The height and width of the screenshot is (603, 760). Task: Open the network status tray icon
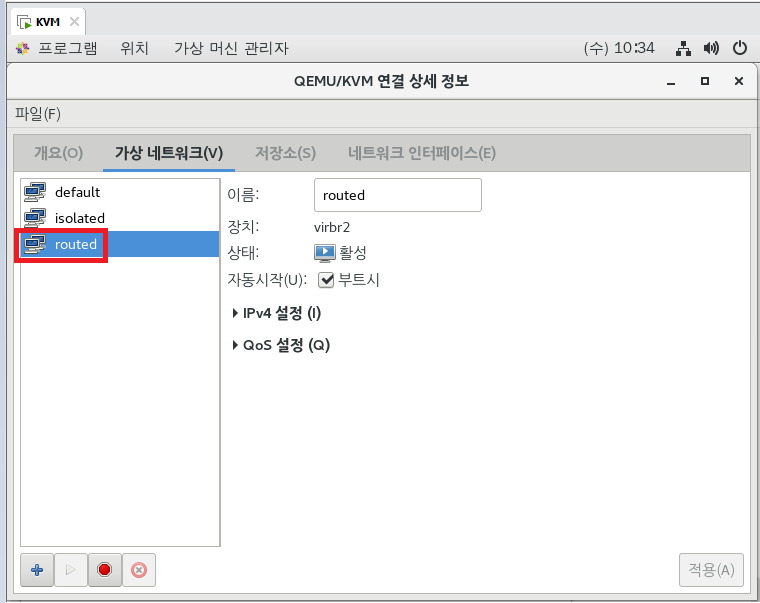[683, 48]
